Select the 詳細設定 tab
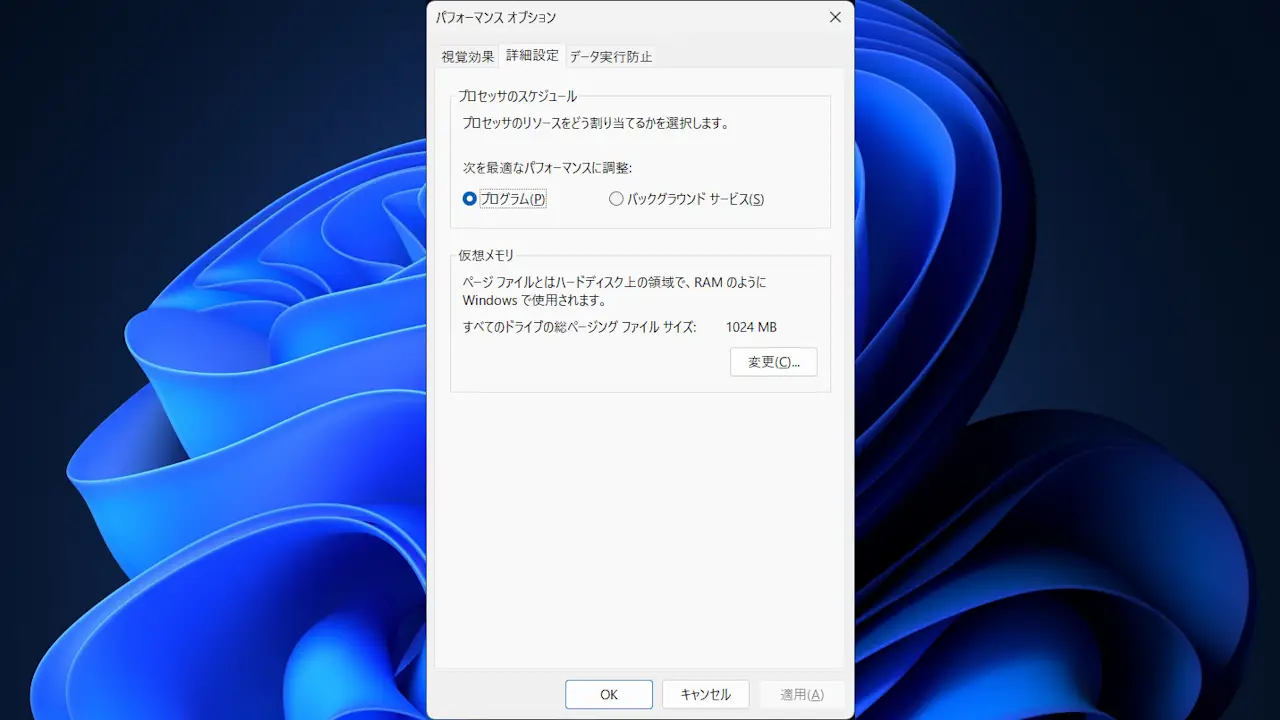 532,56
